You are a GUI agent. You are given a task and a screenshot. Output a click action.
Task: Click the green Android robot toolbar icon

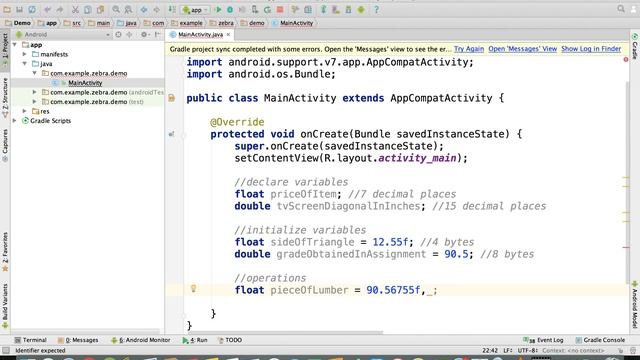point(361,9)
